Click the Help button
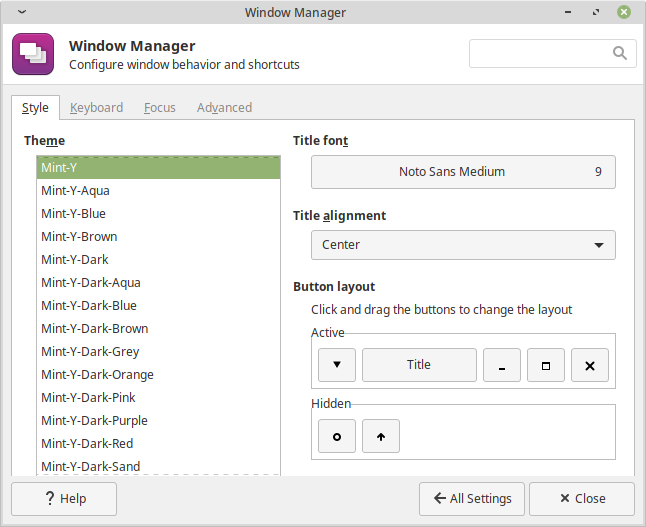Image resolution: width=646 pixels, height=527 pixels. pos(64,499)
